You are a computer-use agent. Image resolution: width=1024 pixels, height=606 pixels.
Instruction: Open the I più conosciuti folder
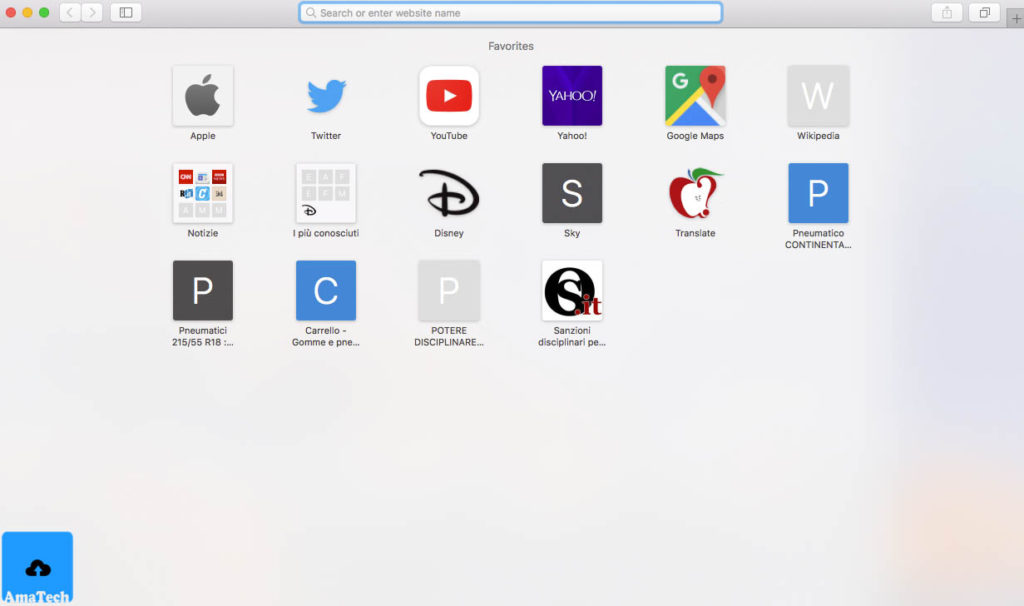click(x=326, y=193)
